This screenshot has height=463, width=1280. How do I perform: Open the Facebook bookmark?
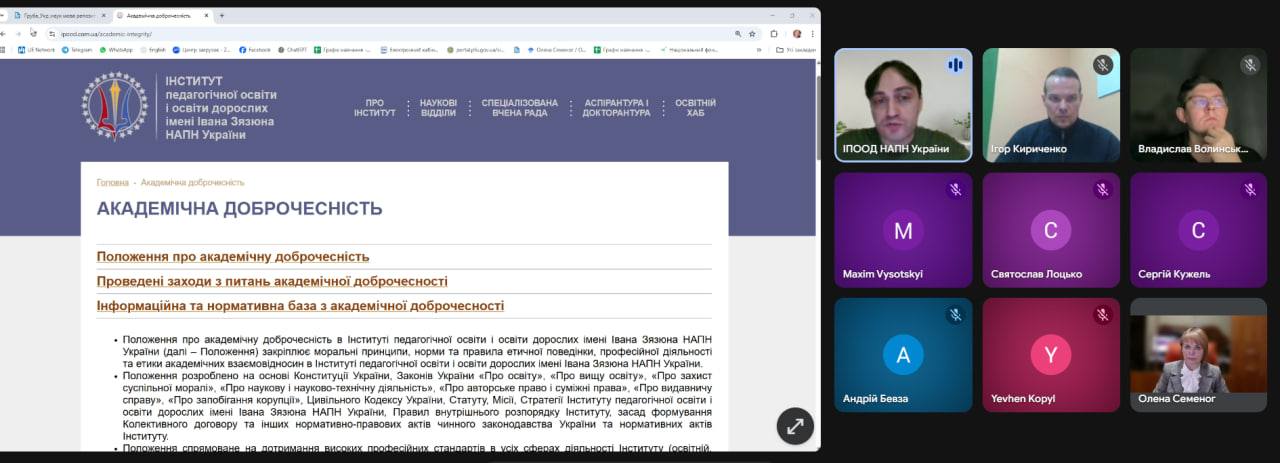tap(254, 49)
